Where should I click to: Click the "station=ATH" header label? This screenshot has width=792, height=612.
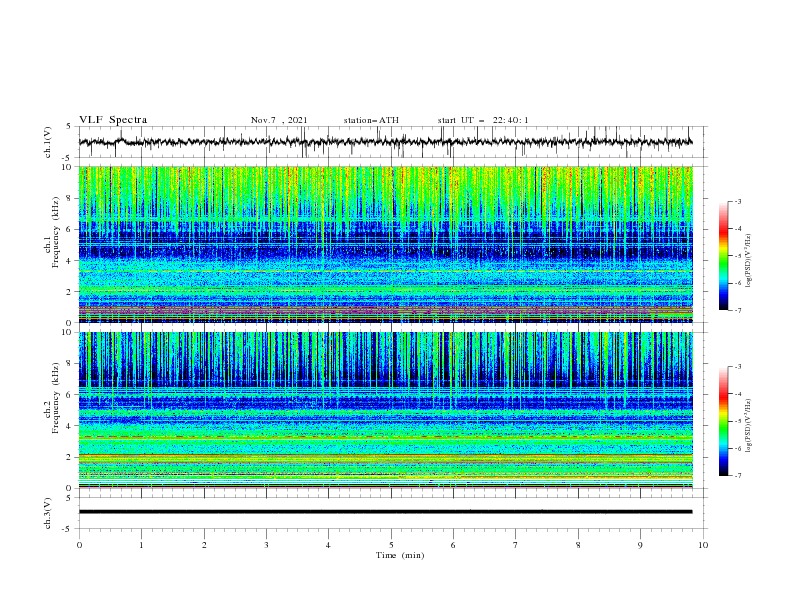(x=371, y=120)
